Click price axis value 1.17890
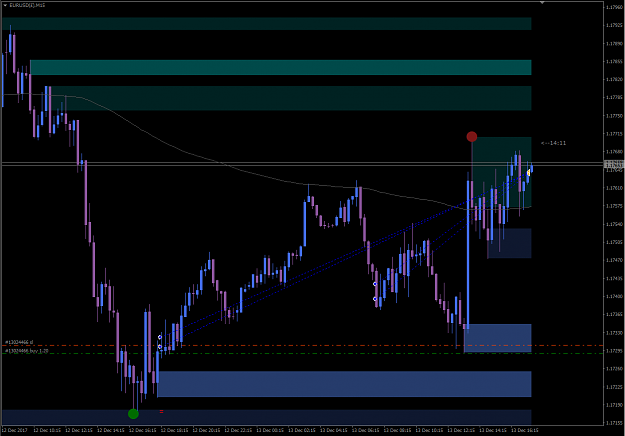The width and height of the screenshot is (625, 436). tap(614, 43)
